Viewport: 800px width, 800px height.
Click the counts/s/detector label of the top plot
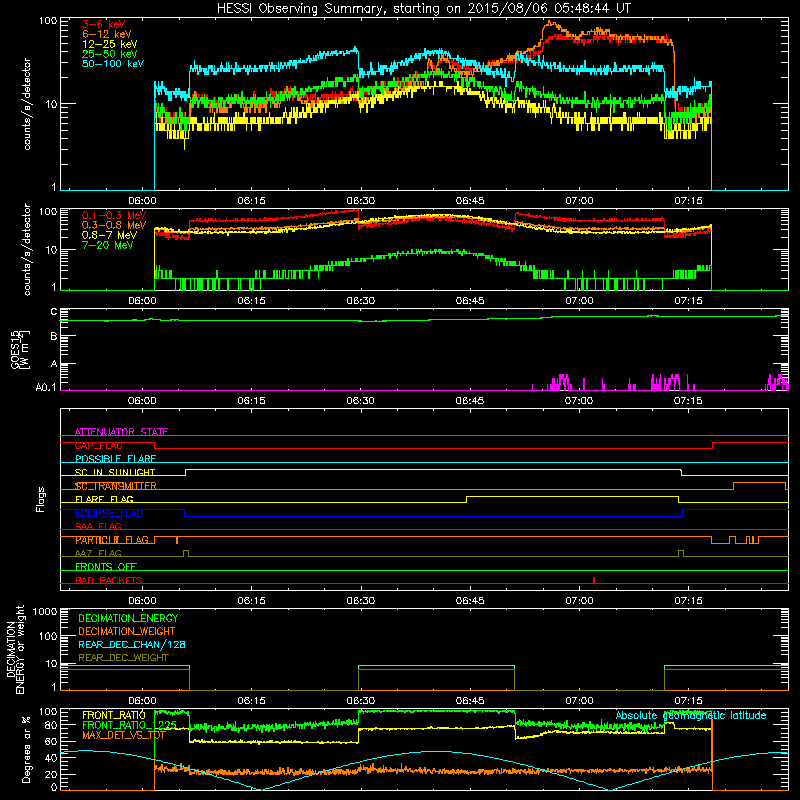coord(27,104)
